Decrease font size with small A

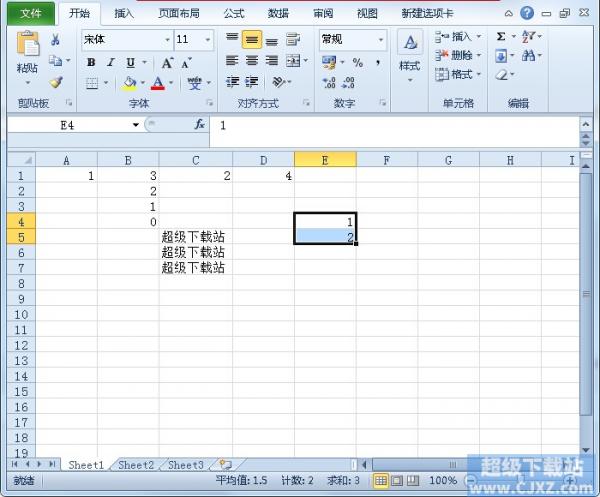(x=186, y=63)
